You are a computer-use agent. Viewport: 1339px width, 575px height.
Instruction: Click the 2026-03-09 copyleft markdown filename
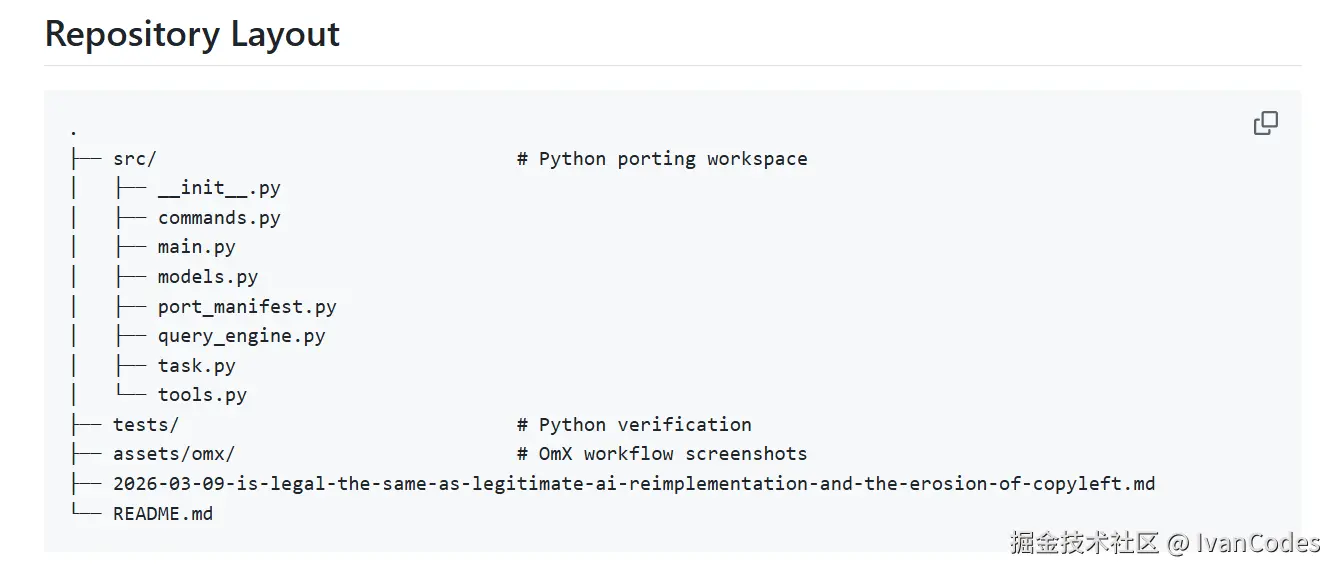(634, 484)
